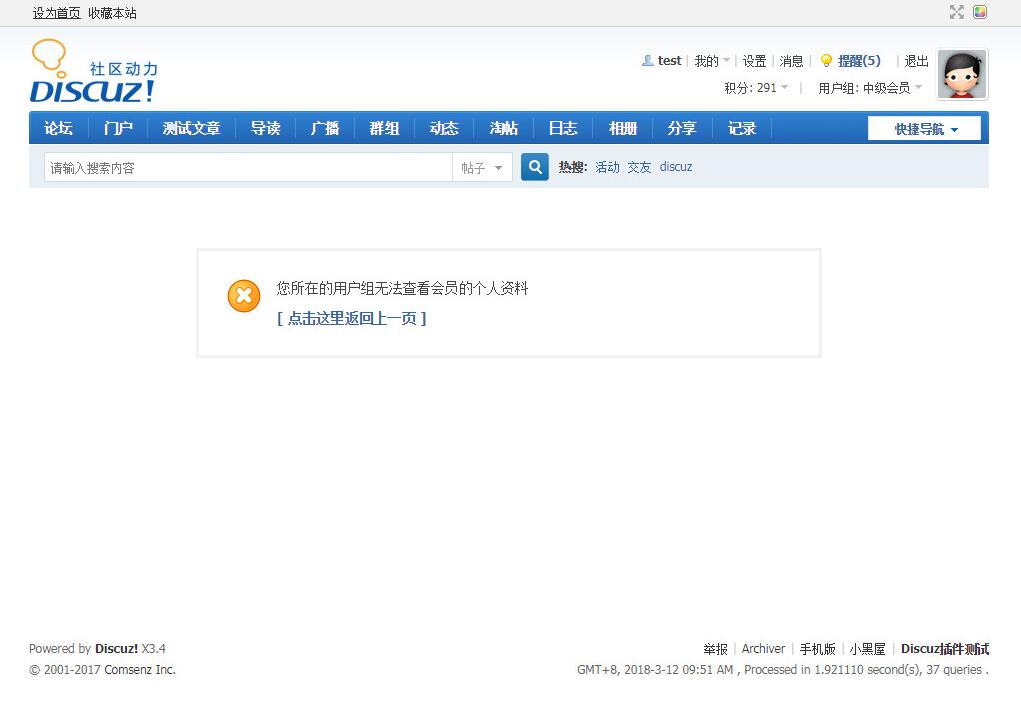Click the blue search magnifier button

tap(535, 167)
